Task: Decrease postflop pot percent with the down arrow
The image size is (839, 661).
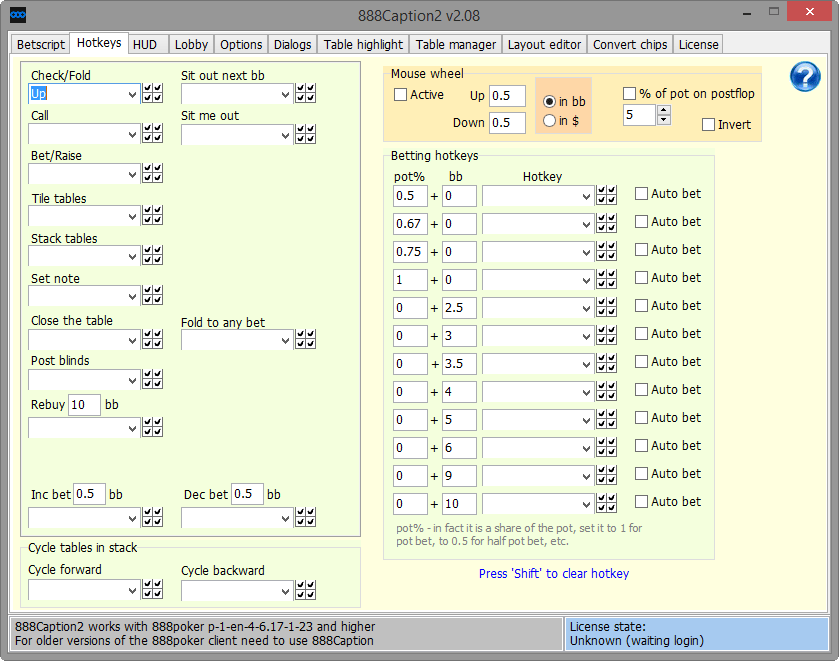Action: pos(663,119)
